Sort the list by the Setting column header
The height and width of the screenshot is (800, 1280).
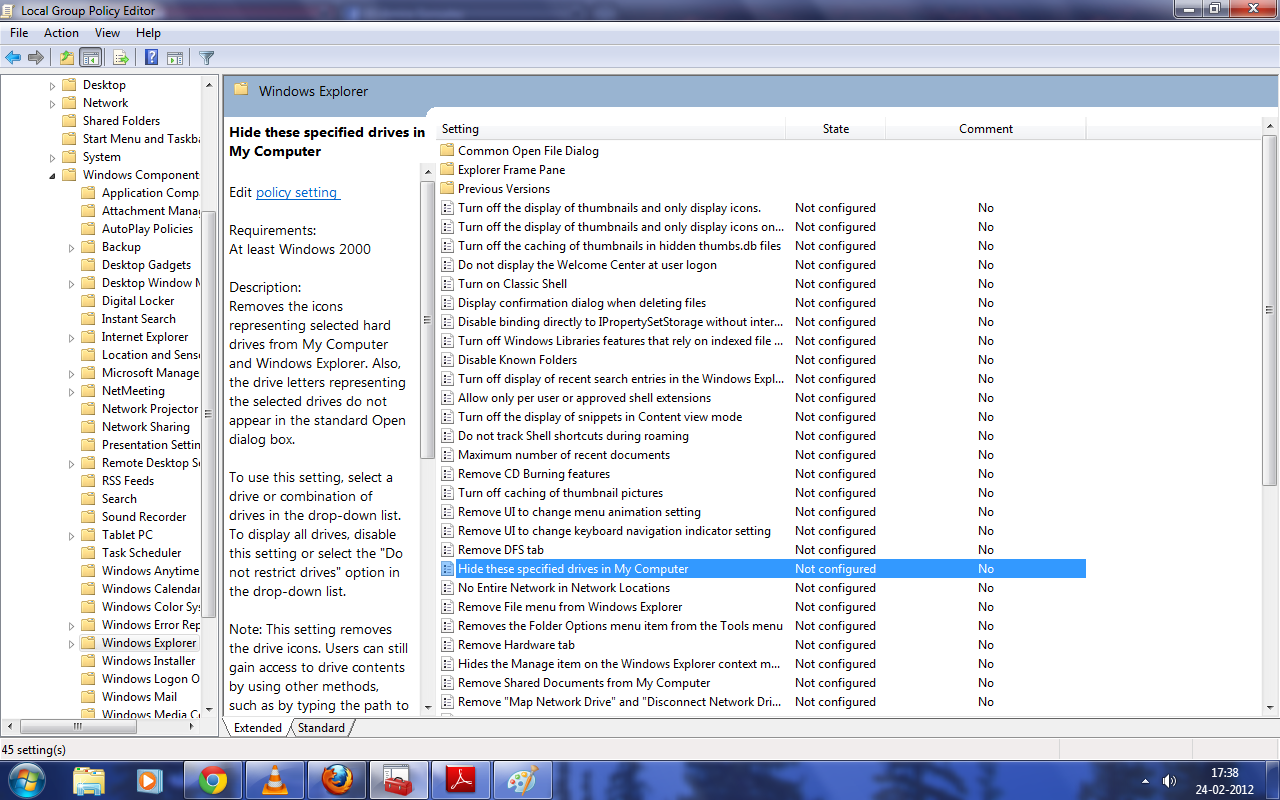click(611, 129)
